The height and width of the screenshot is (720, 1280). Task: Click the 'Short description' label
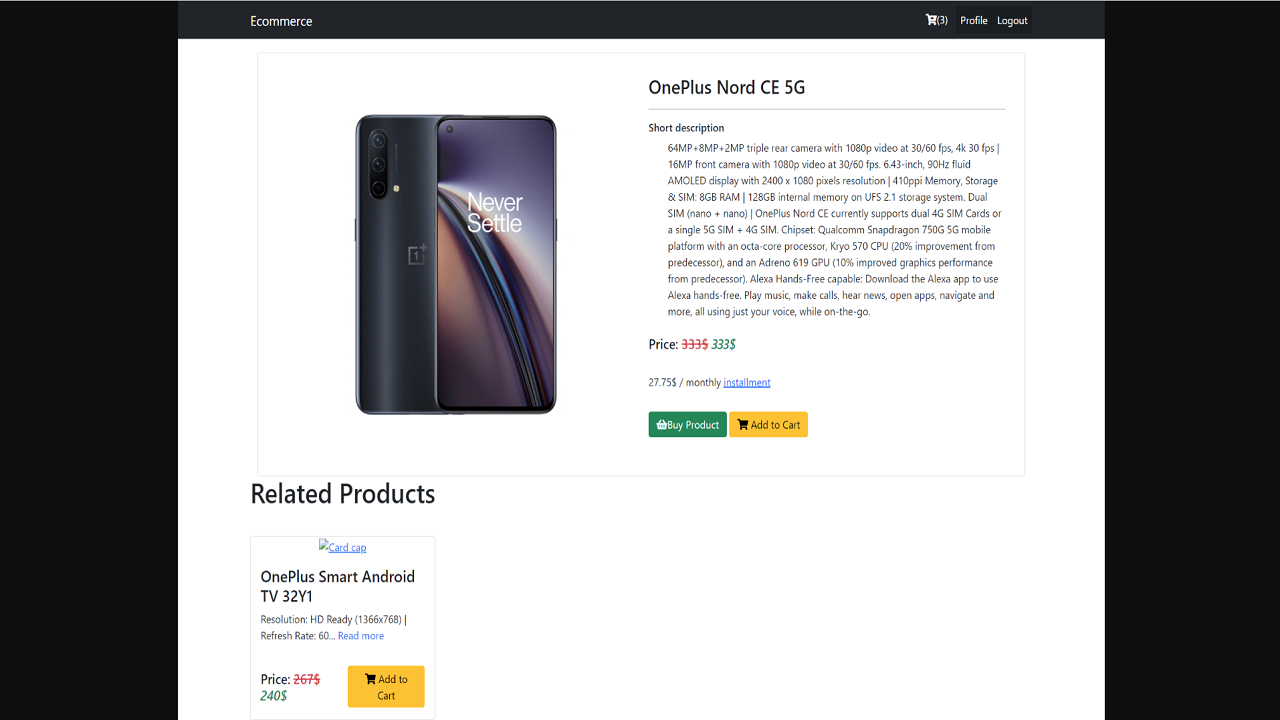pos(686,128)
